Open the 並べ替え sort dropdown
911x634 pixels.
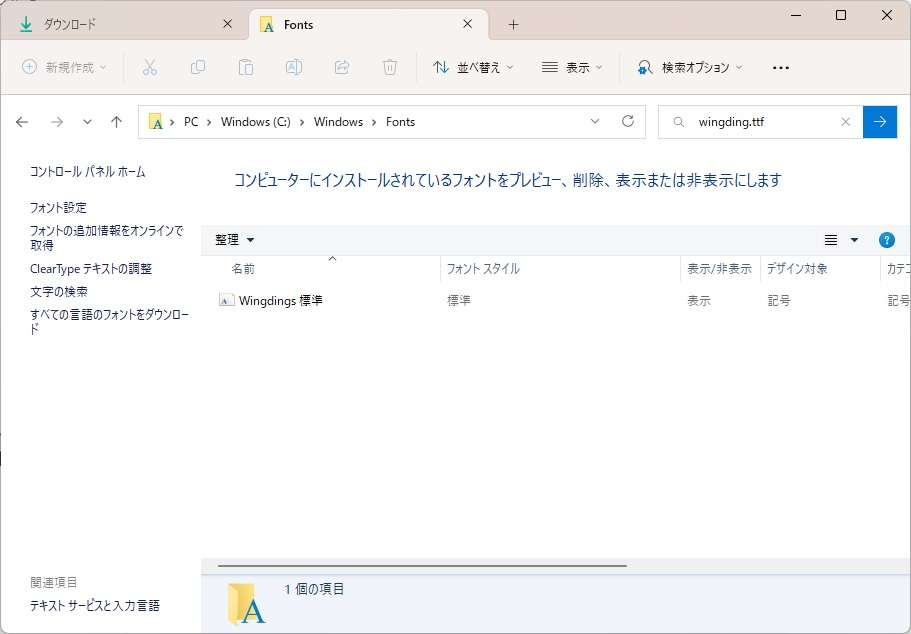(473, 67)
